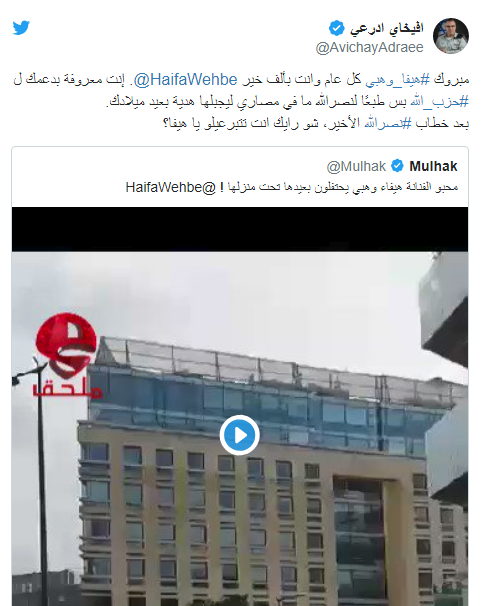This screenshot has height=606, width=483.
Task: Click the black bar atop the video
Action: [240, 229]
